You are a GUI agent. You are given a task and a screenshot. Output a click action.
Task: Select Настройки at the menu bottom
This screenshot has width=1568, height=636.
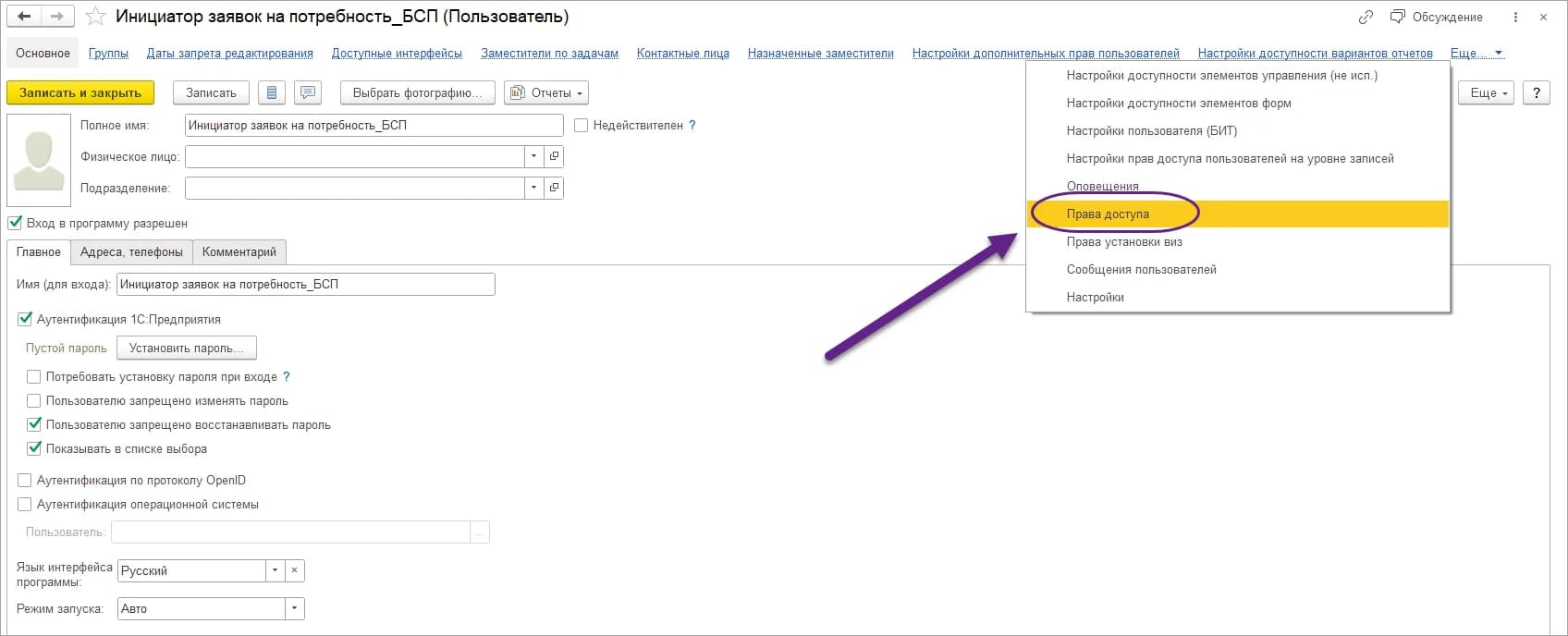click(x=1238, y=297)
